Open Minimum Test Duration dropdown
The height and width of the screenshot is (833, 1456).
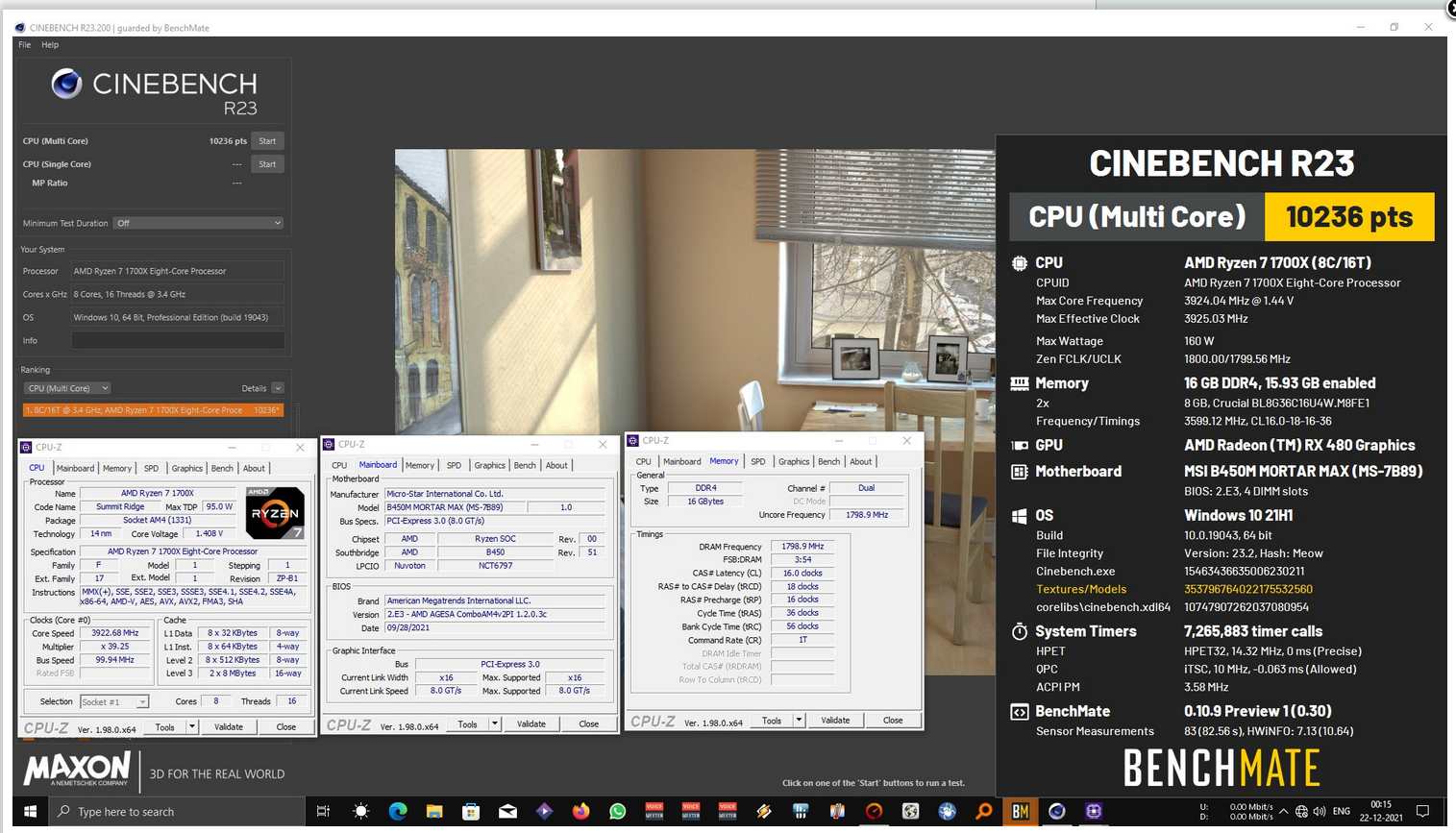(x=198, y=223)
